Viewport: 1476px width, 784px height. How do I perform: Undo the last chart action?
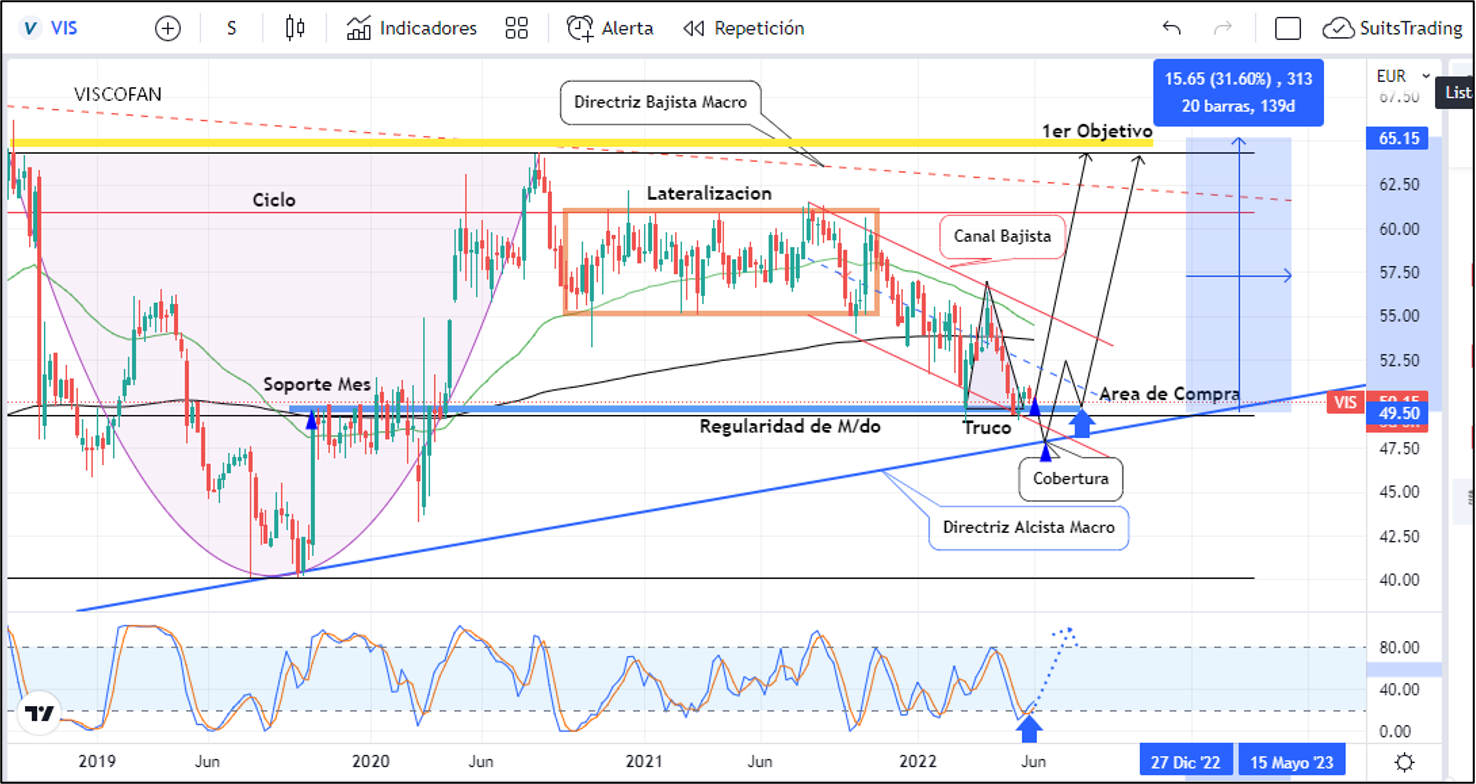[1172, 28]
